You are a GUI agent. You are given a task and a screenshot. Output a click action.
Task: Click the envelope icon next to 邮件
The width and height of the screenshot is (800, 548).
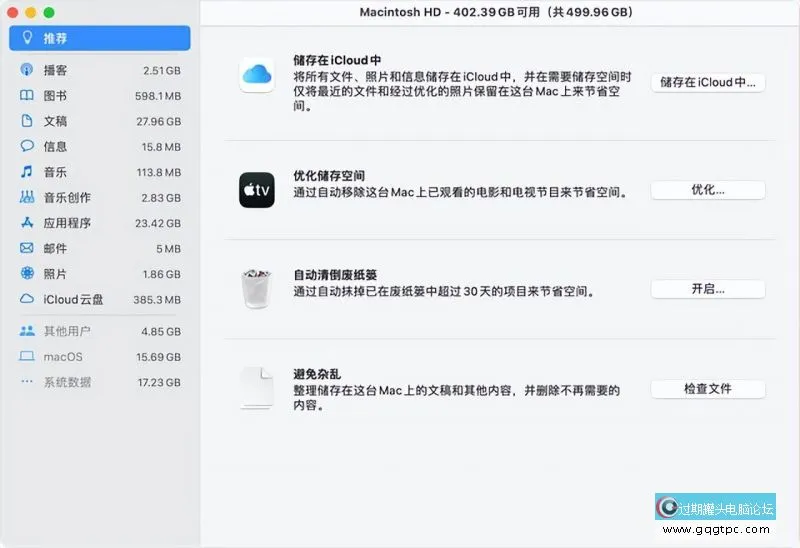[x=27, y=248]
